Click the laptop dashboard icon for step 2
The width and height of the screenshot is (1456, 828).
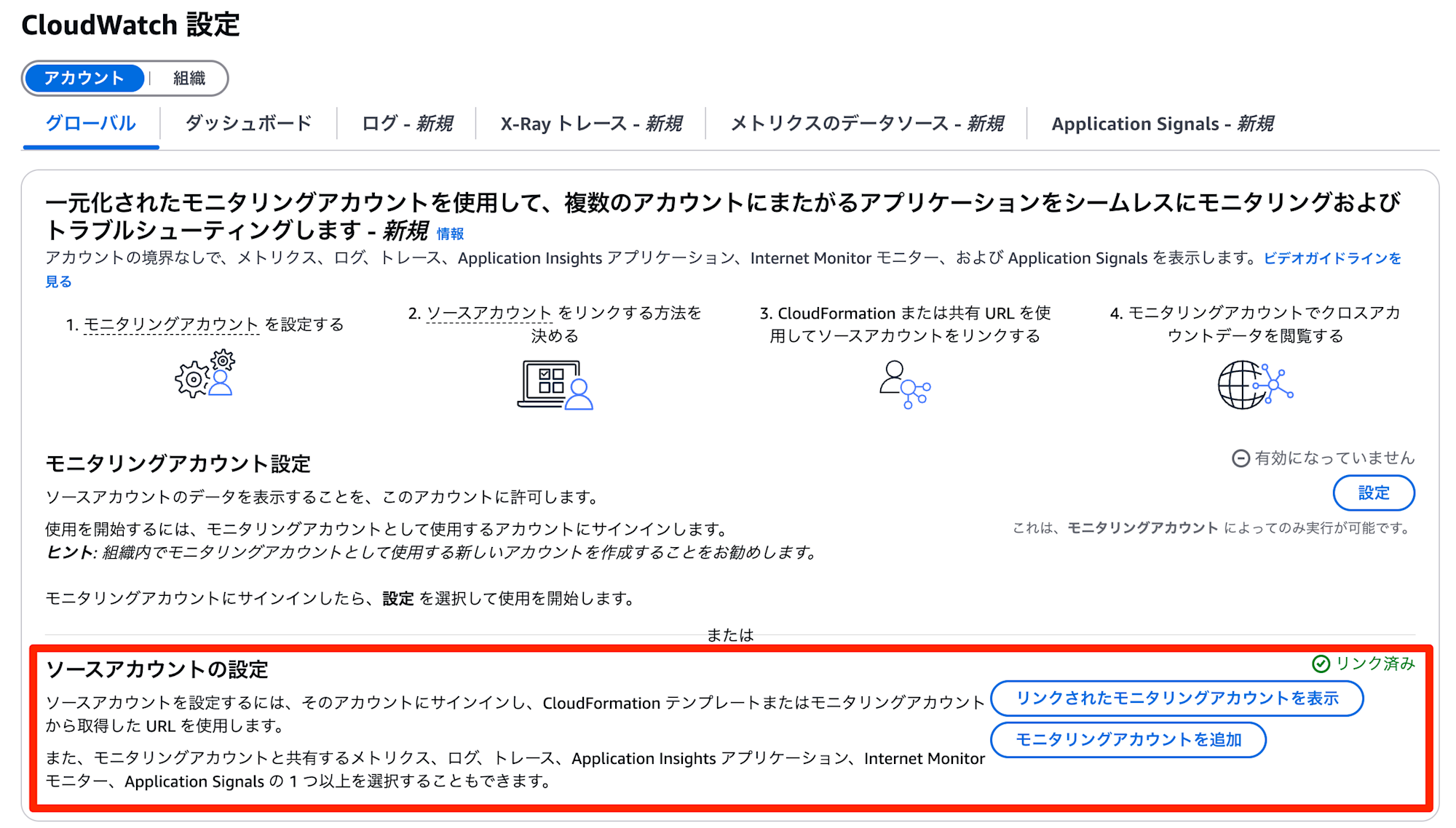[555, 385]
